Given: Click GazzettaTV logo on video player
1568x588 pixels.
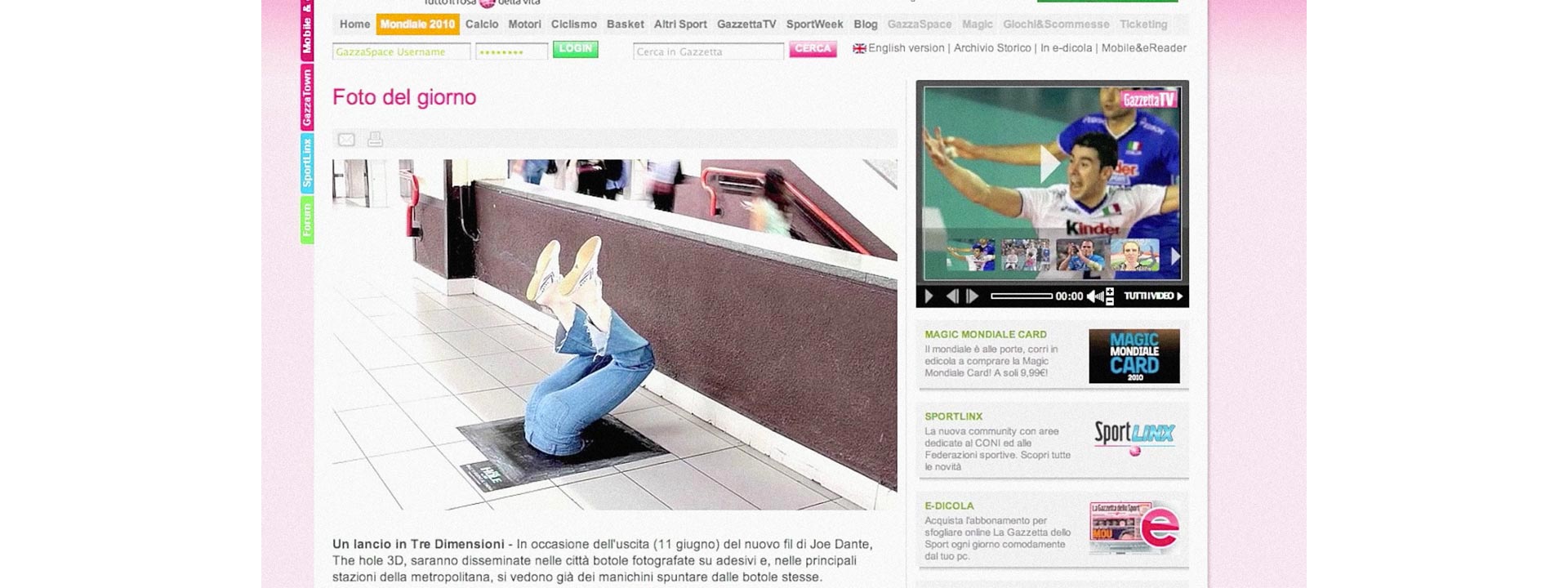Looking at the screenshot, I should [x=1149, y=99].
